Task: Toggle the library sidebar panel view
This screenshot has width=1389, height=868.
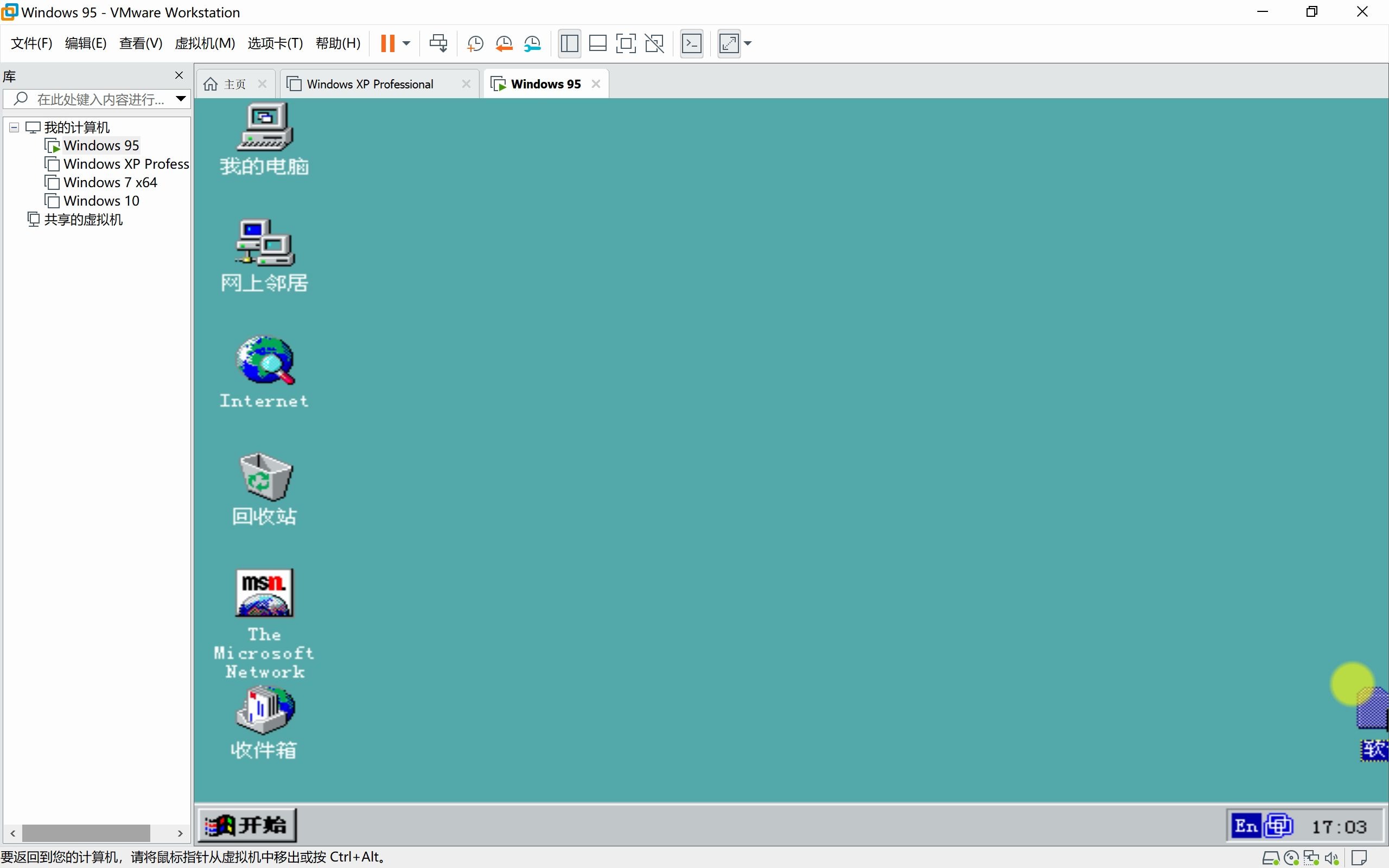Action: (569, 43)
